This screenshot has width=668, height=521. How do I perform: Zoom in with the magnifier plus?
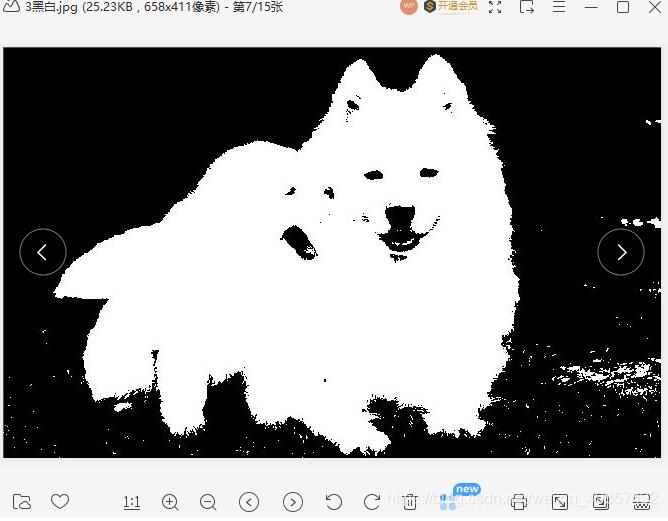pyautogui.click(x=170, y=502)
